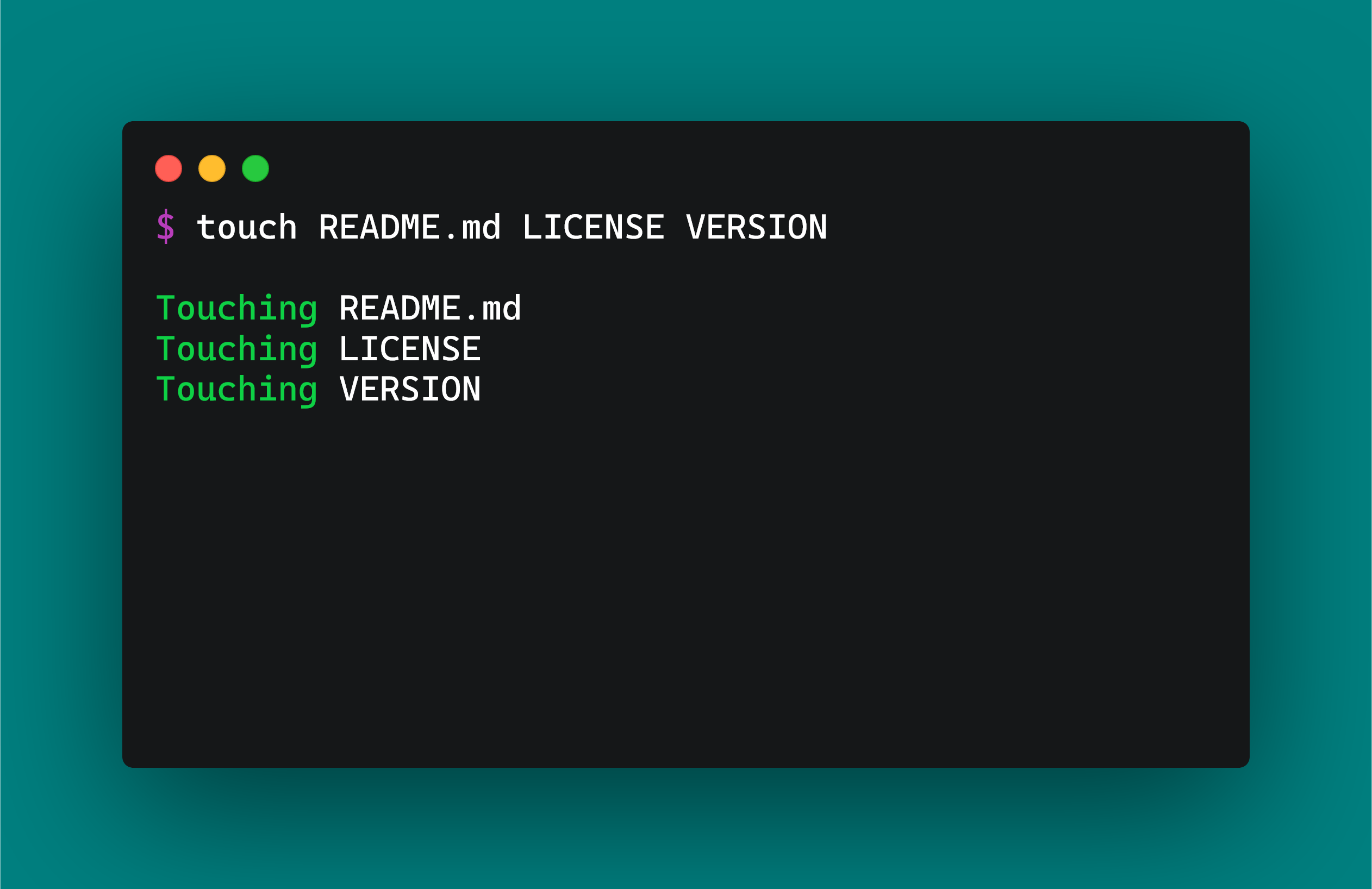1372x889 pixels.
Task: Close the terminal with the red dot
Action: coord(169,168)
